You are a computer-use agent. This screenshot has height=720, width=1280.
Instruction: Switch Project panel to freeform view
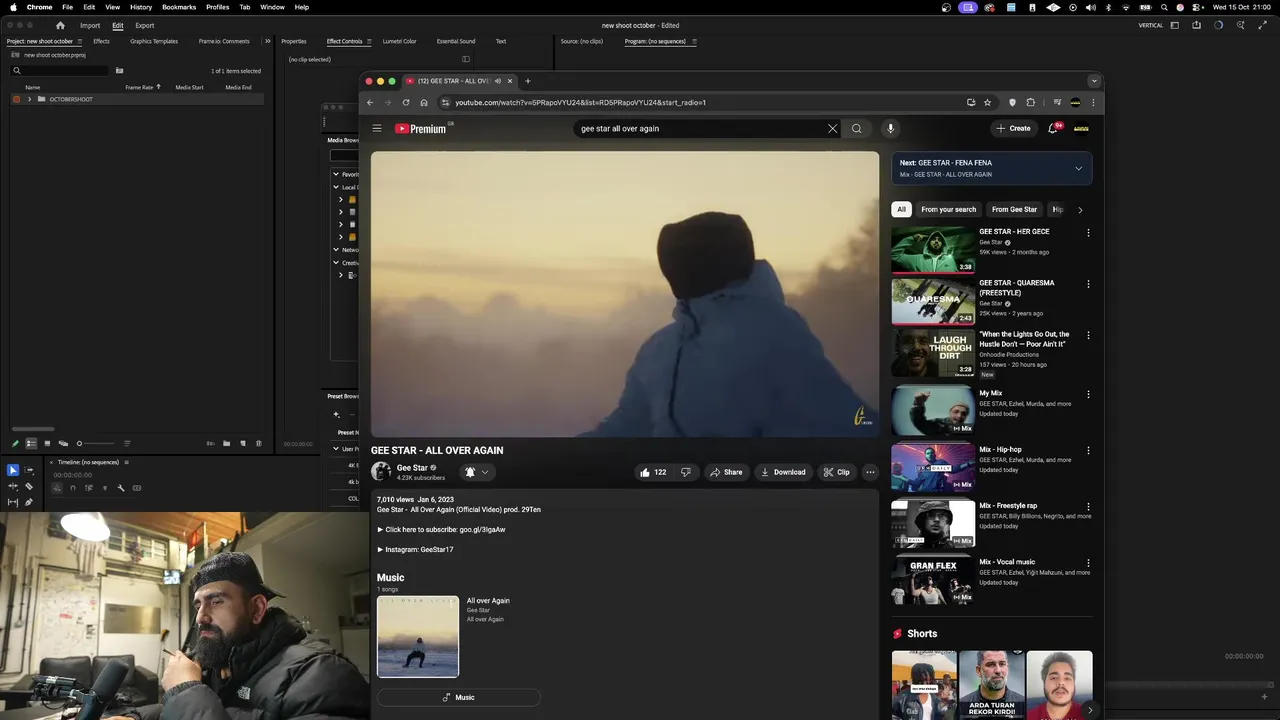coord(63,443)
